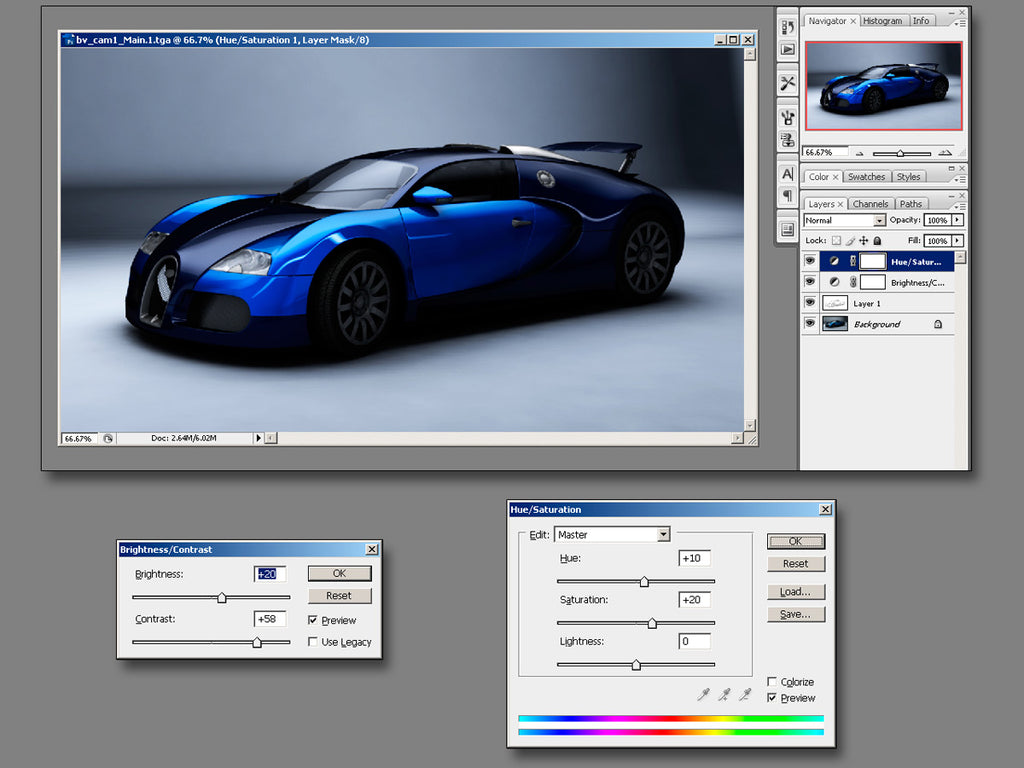Click the layer mask thumbnail on the Hue/Saturation layer

pos(872,262)
